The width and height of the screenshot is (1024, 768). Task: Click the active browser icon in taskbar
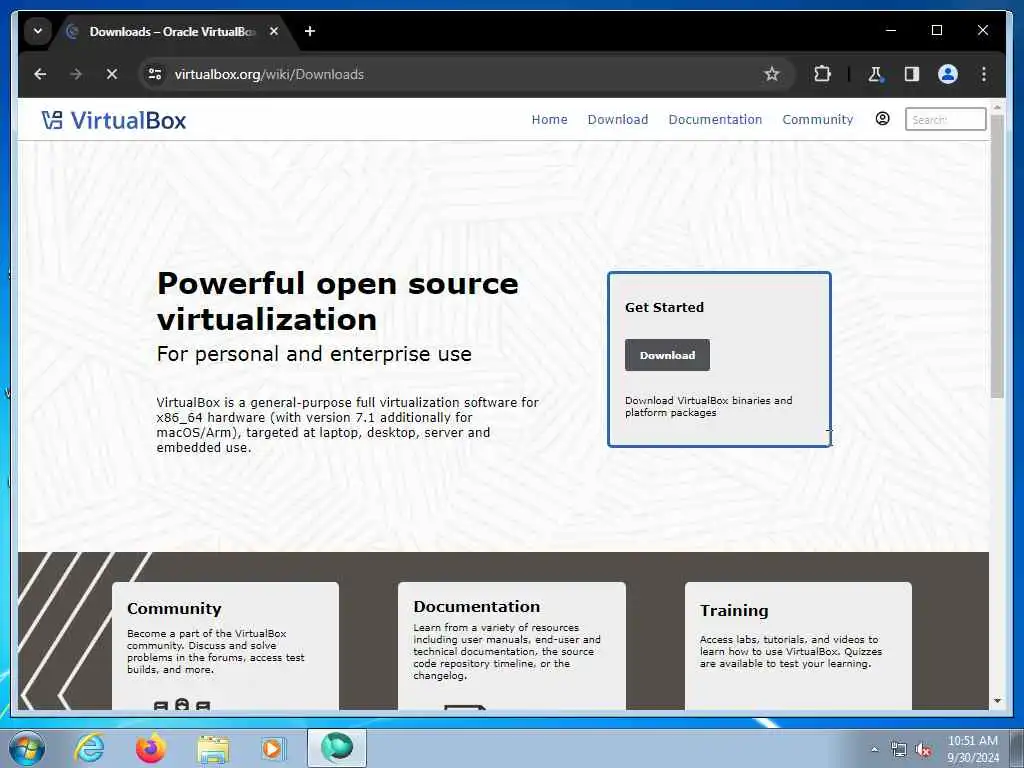pos(337,748)
